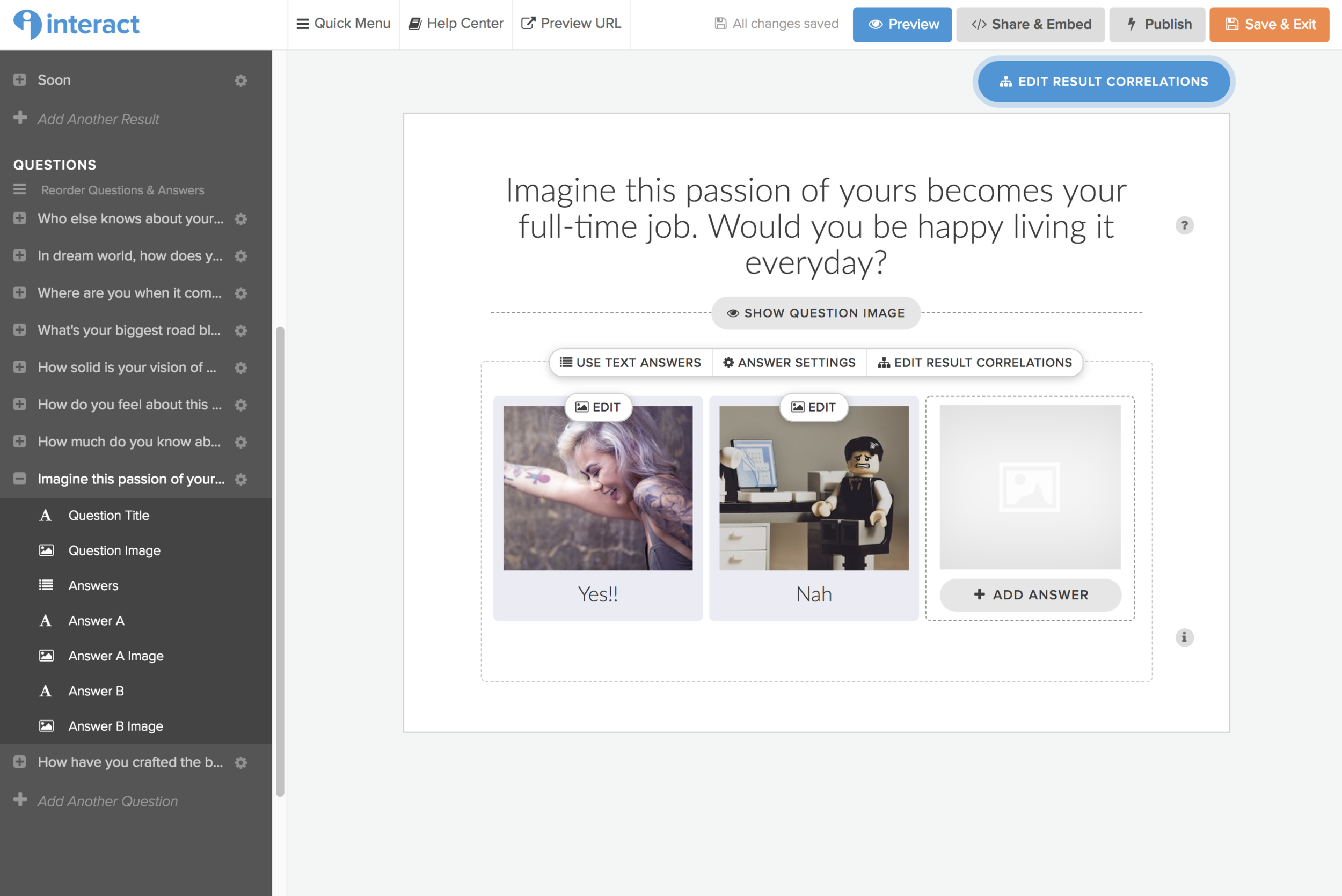This screenshot has height=896, width=1342.
Task: Open gear for How have you crafted question
Action: [240, 762]
